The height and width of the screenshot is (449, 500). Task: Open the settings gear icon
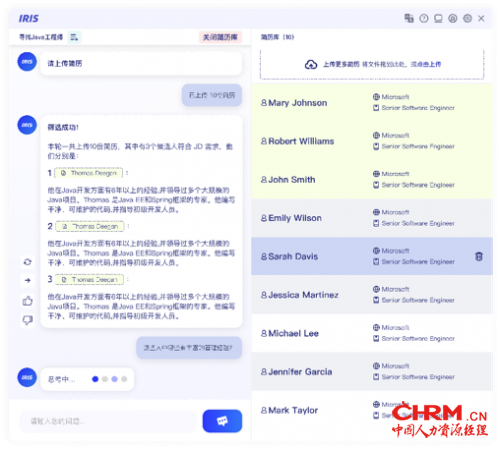pos(467,18)
